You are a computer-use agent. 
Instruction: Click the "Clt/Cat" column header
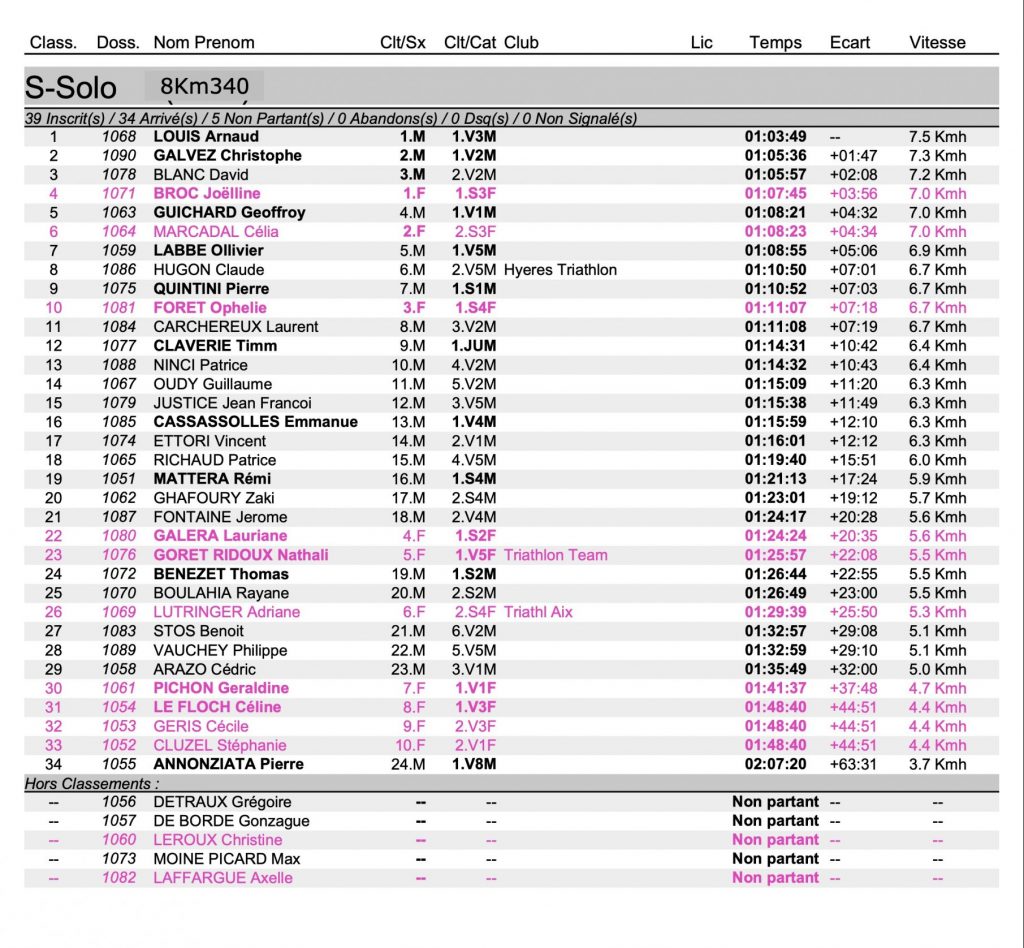pos(470,42)
